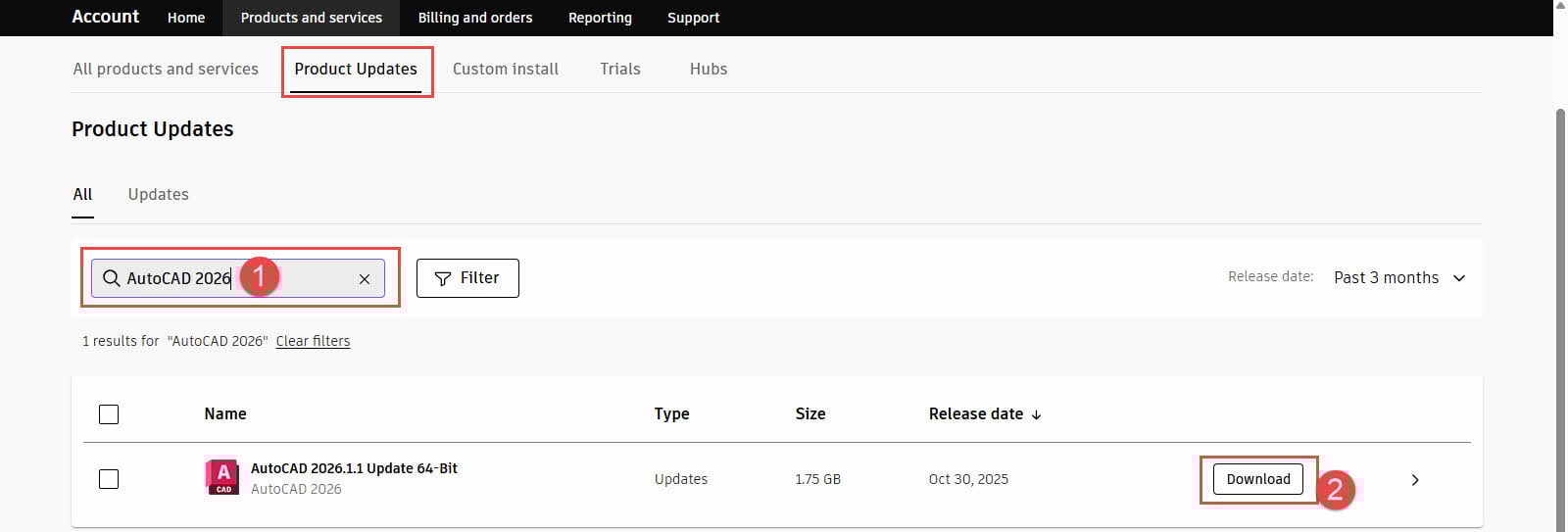The width and height of the screenshot is (1568, 532).
Task: Switch to All products and services tab
Action: coord(166,69)
